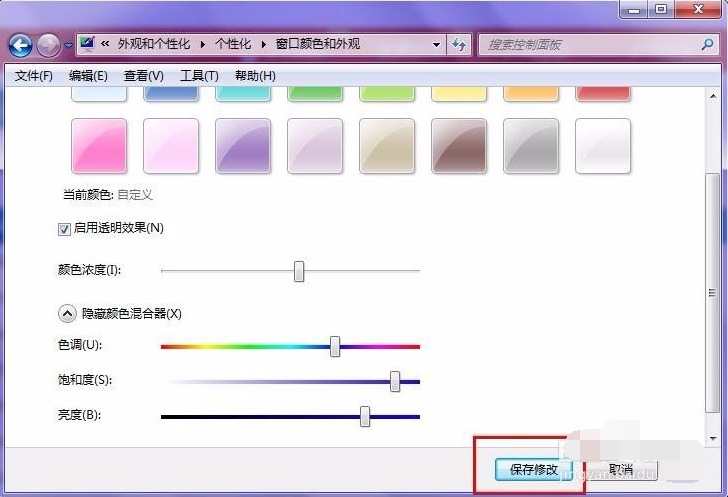Image resolution: width=728 pixels, height=497 pixels.
Task: Click the search magnifier icon
Action: [x=707, y=45]
